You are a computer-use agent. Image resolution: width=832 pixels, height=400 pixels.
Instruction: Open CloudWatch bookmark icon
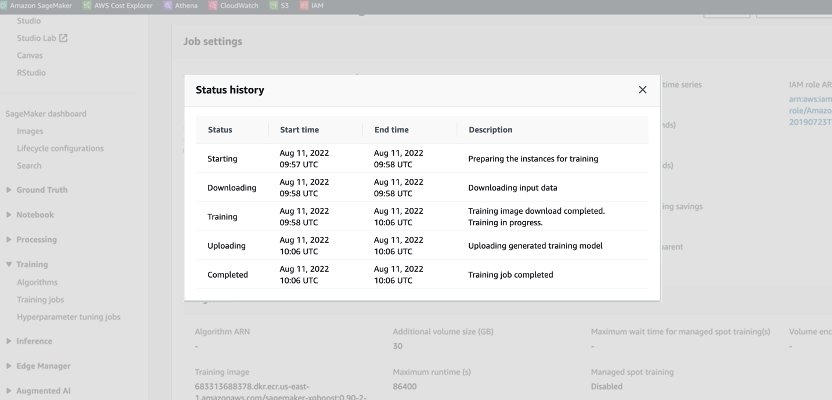pos(213,5)
